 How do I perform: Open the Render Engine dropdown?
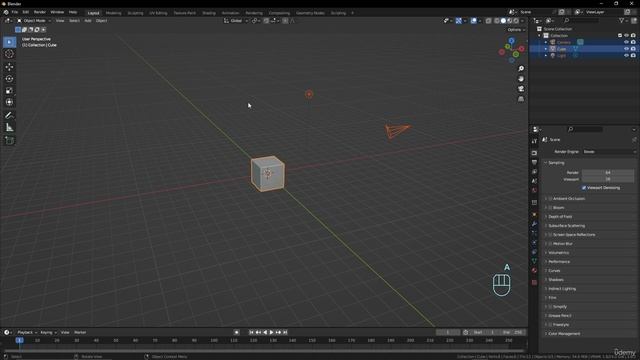tap(609, 151)
